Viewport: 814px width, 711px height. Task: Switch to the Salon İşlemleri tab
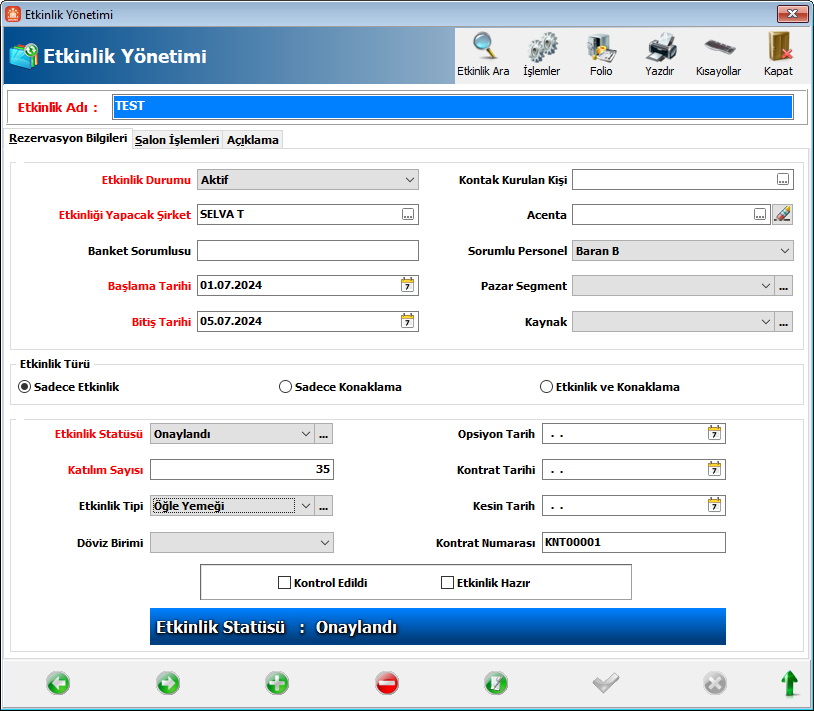(177, 140)
